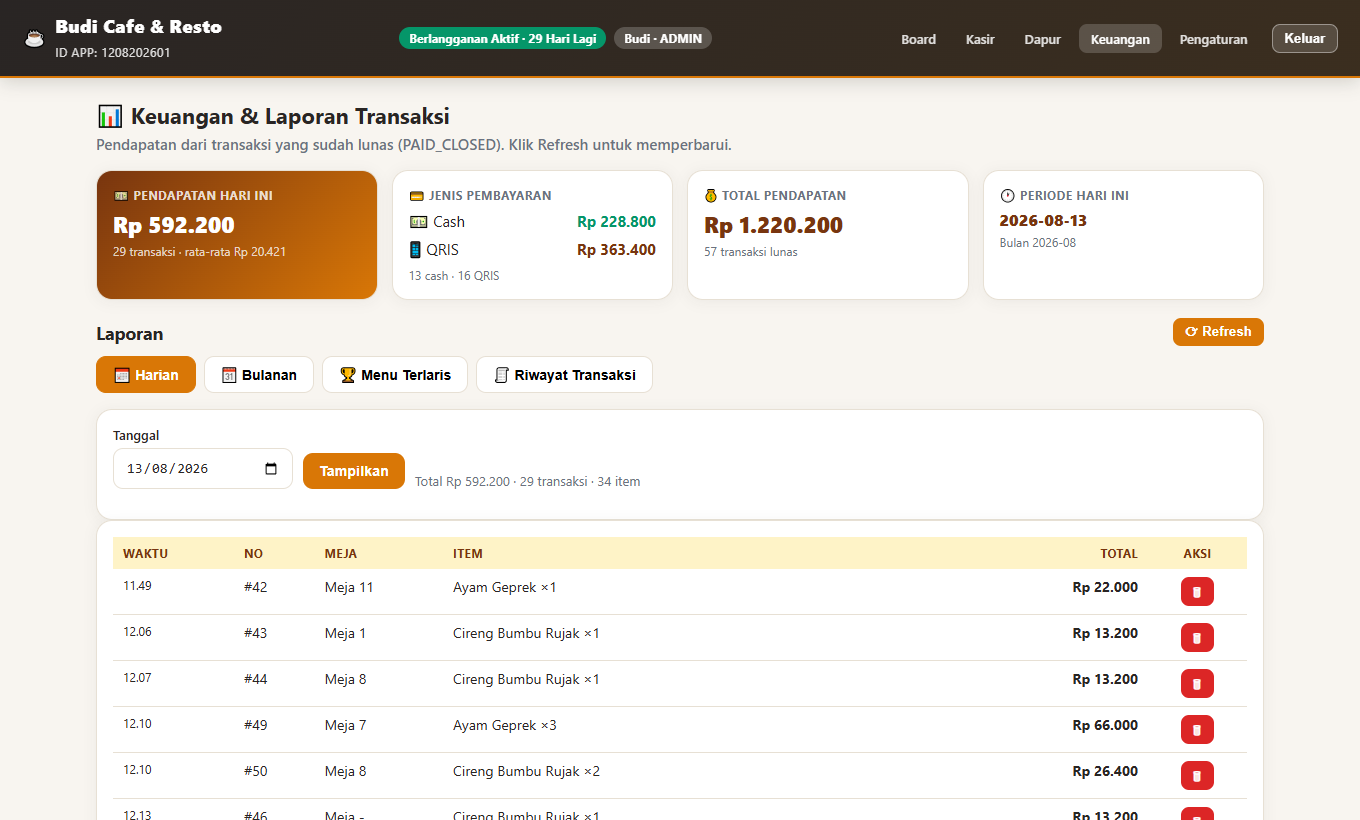Click the Bulan 2026-08 label
Screen dimensions: 1360x820
(1038, 243)
